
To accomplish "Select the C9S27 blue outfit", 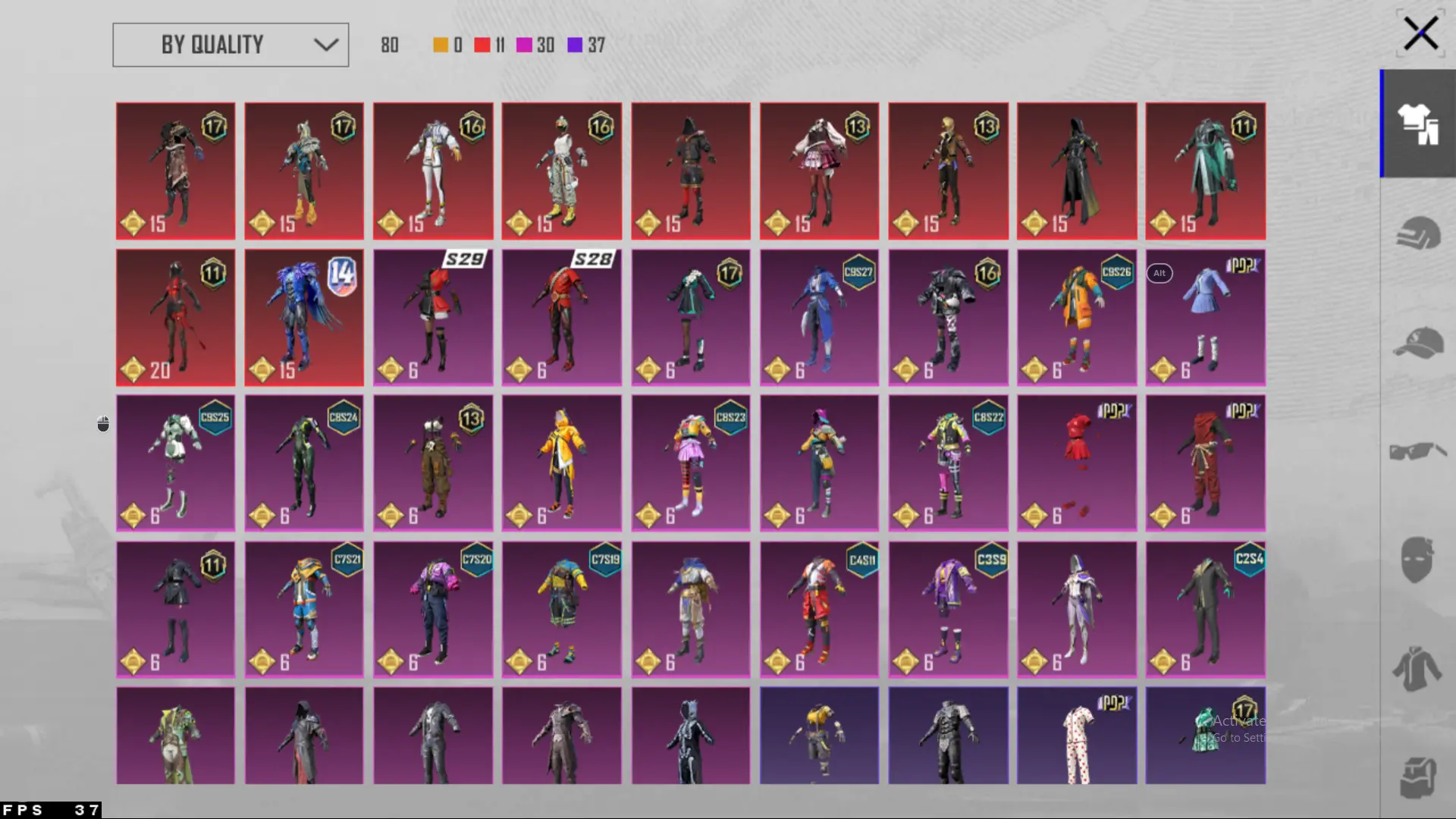I will coord(819,318).
